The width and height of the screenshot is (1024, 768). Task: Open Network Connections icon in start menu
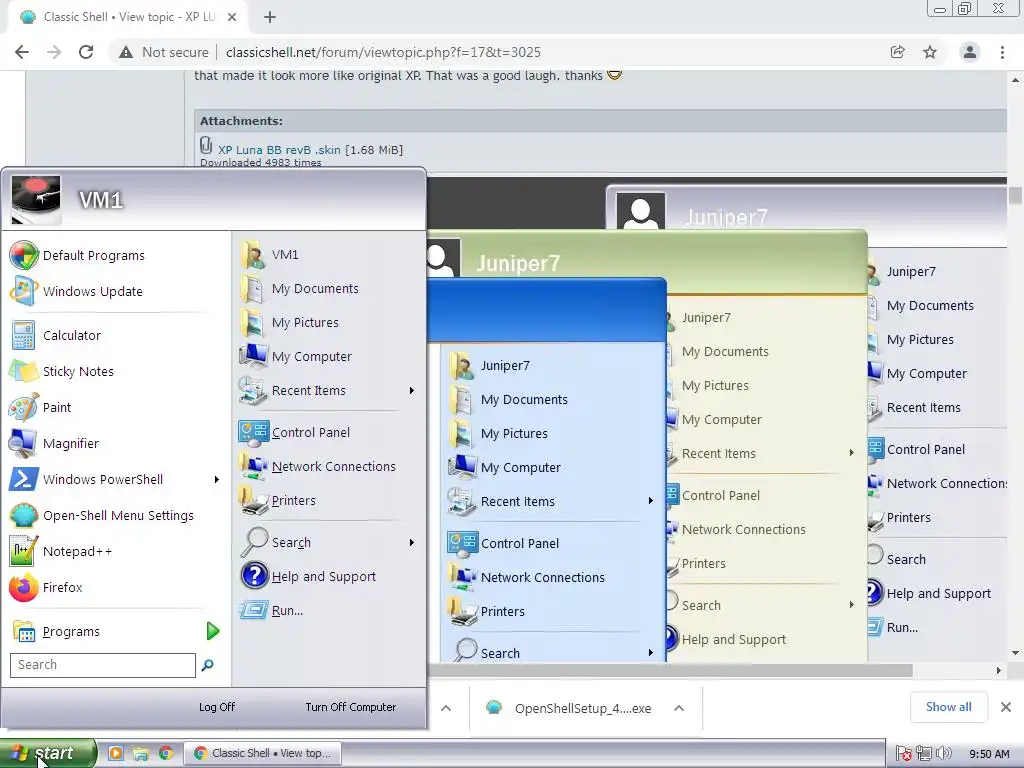point(253,466)
